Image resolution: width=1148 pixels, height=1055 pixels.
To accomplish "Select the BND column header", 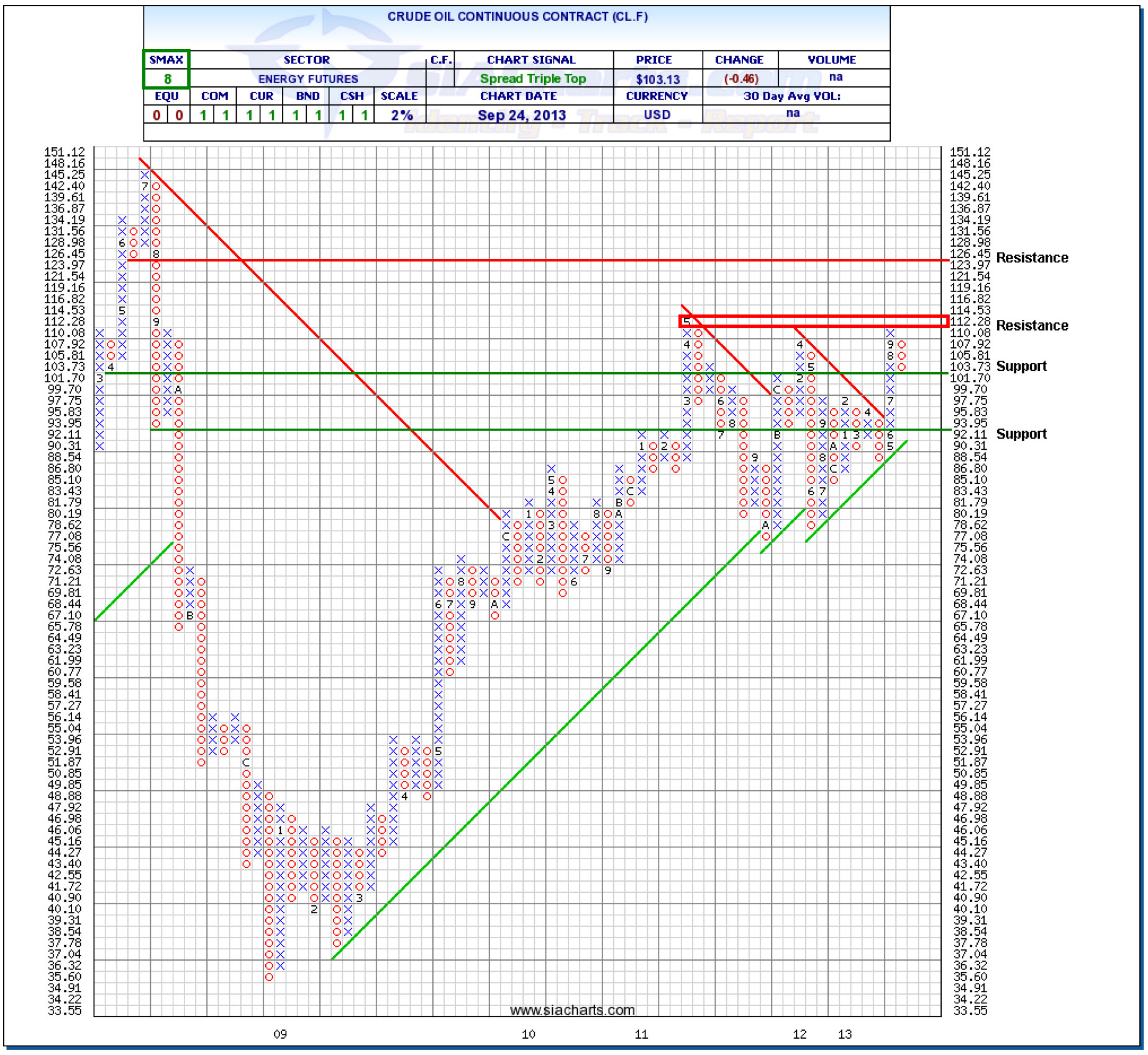I will 307,96.
